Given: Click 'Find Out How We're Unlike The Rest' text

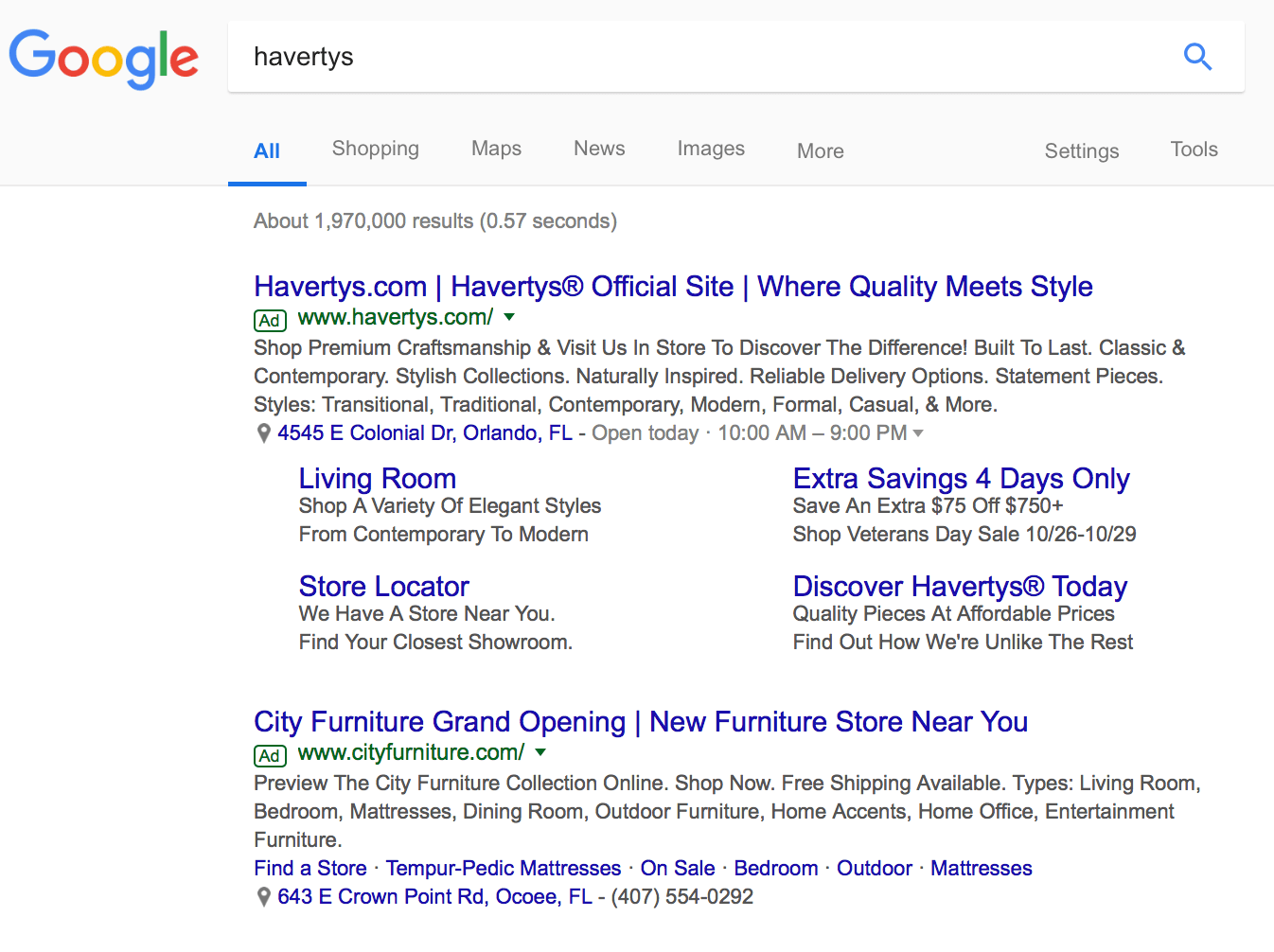Looking at the screenshot, I should [963, 643].
